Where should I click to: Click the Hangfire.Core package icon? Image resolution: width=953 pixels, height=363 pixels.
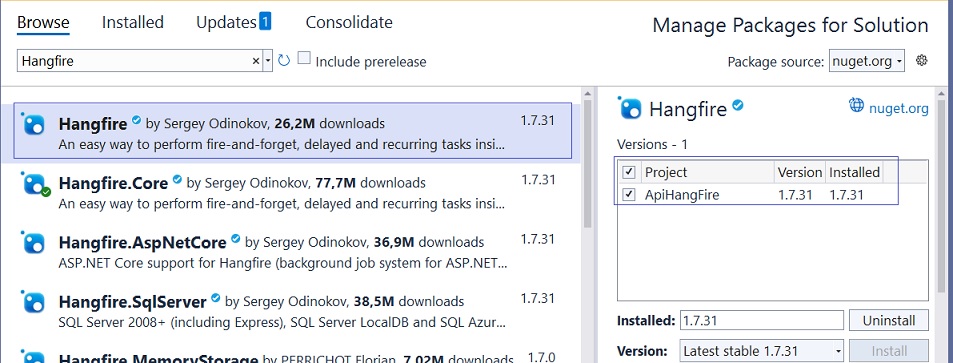[x=35, y=184]
